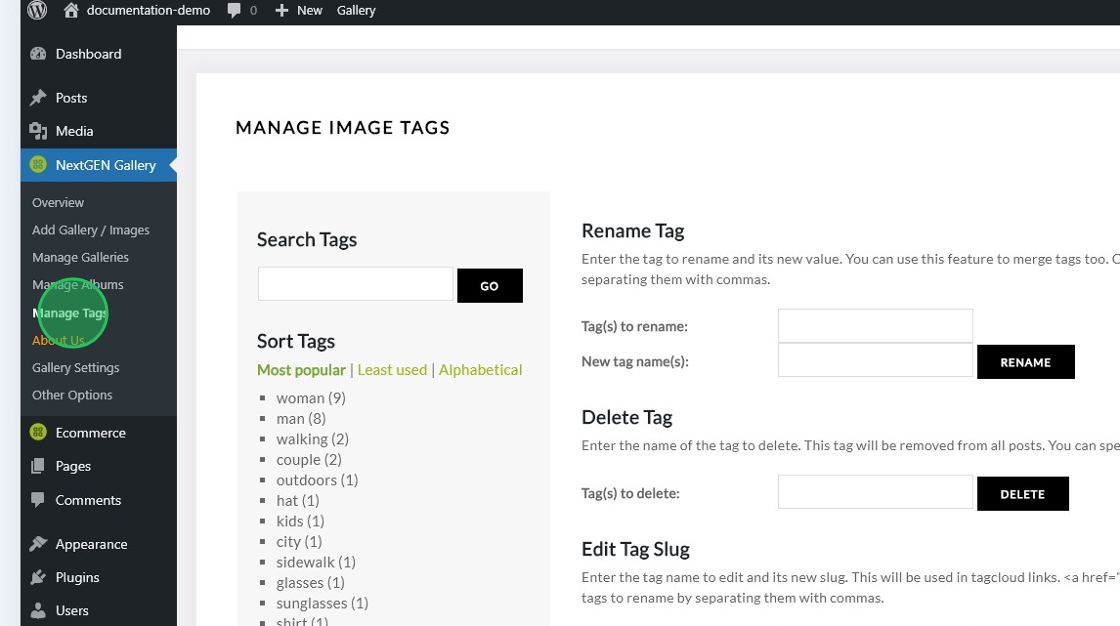The width and height of the screenshot is (1120, 626).
Task: Click the Dashboard gauge icon
Action: coord(38,54)
